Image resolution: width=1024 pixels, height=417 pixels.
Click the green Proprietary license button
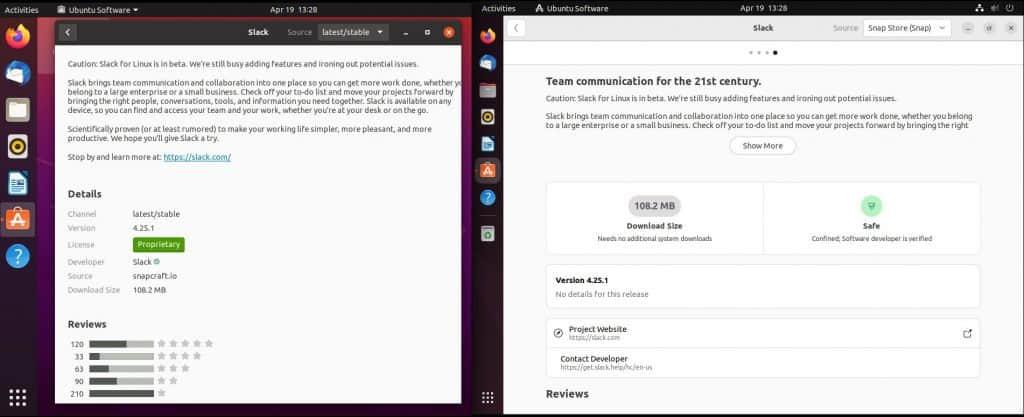[158, 245]
